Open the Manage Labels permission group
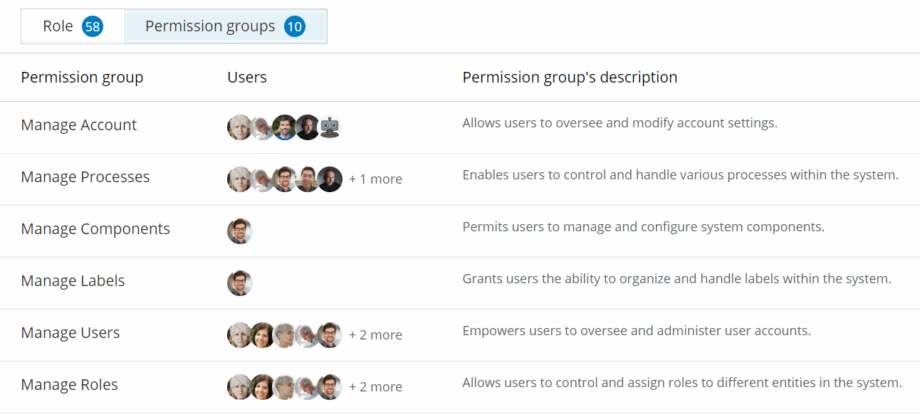 click(73, 282)
